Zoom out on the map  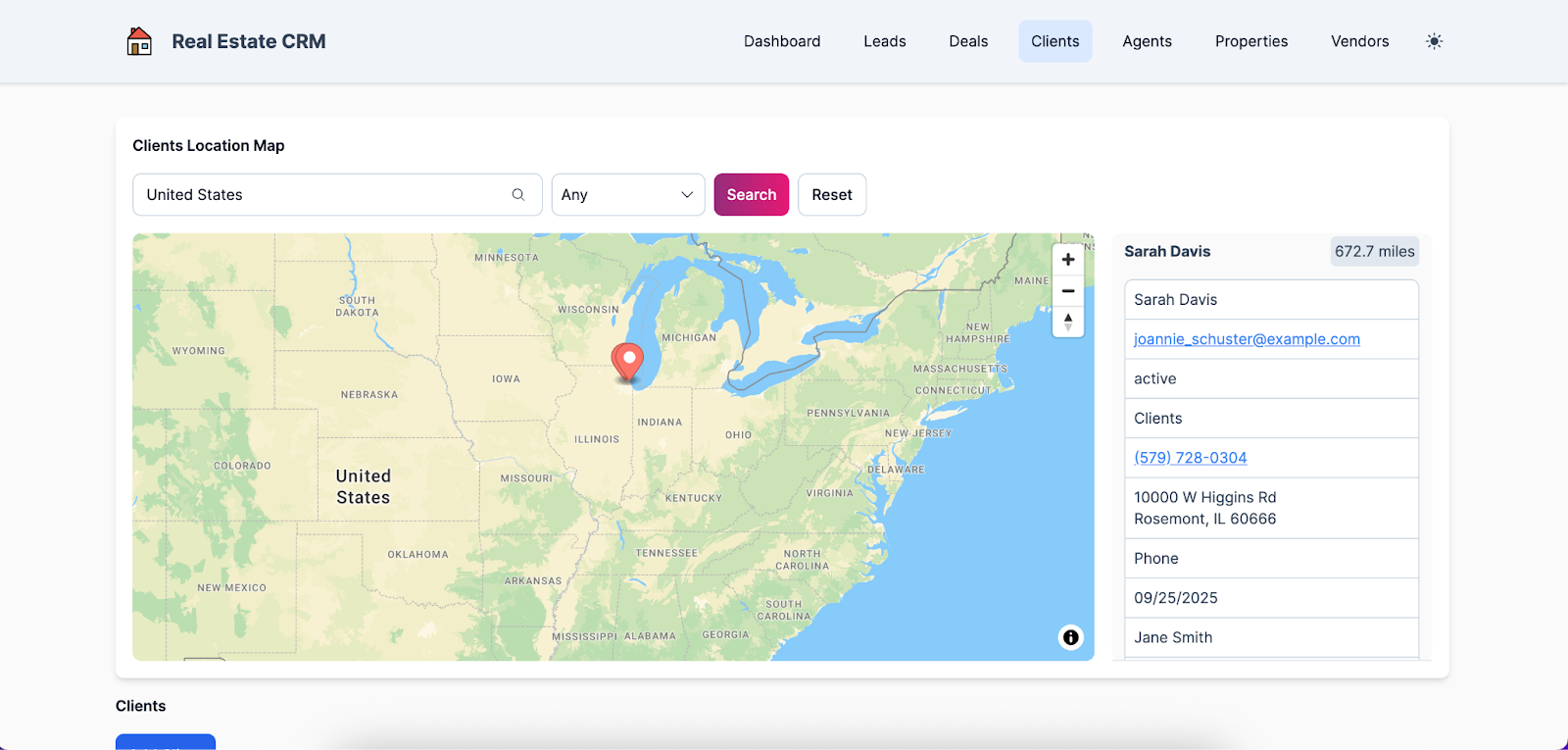coord(1067,291)
